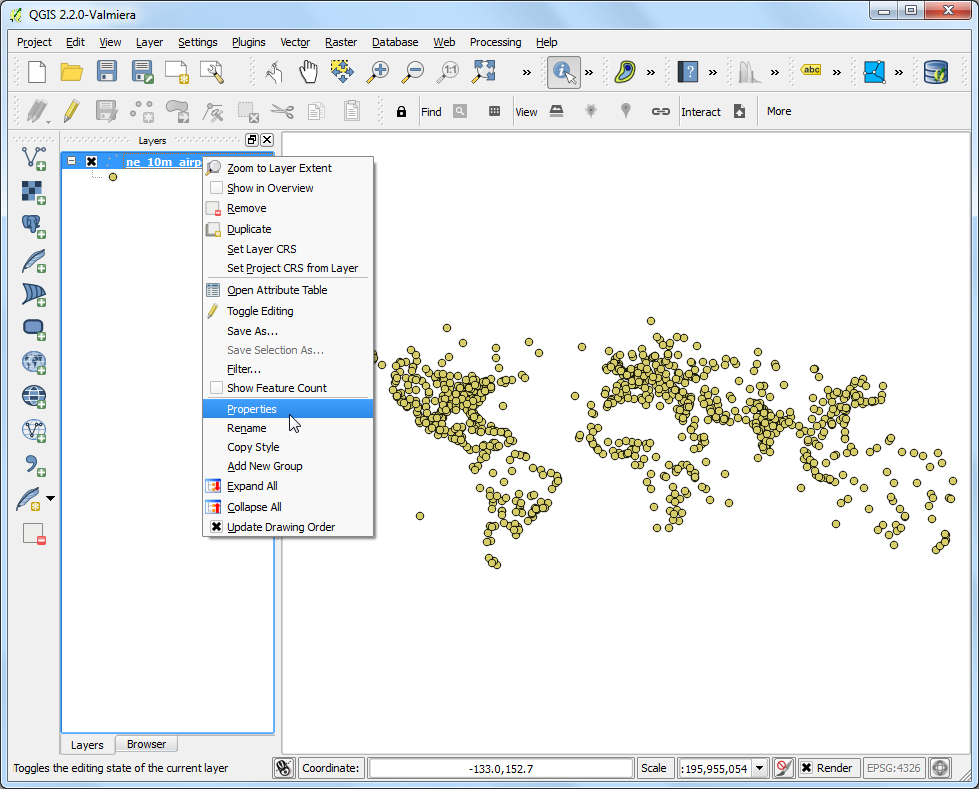Image resolution: width=979 pixels, height=789 pixels.
Task: Click the Add Raster Layer icon
Action: pos(34,193)
